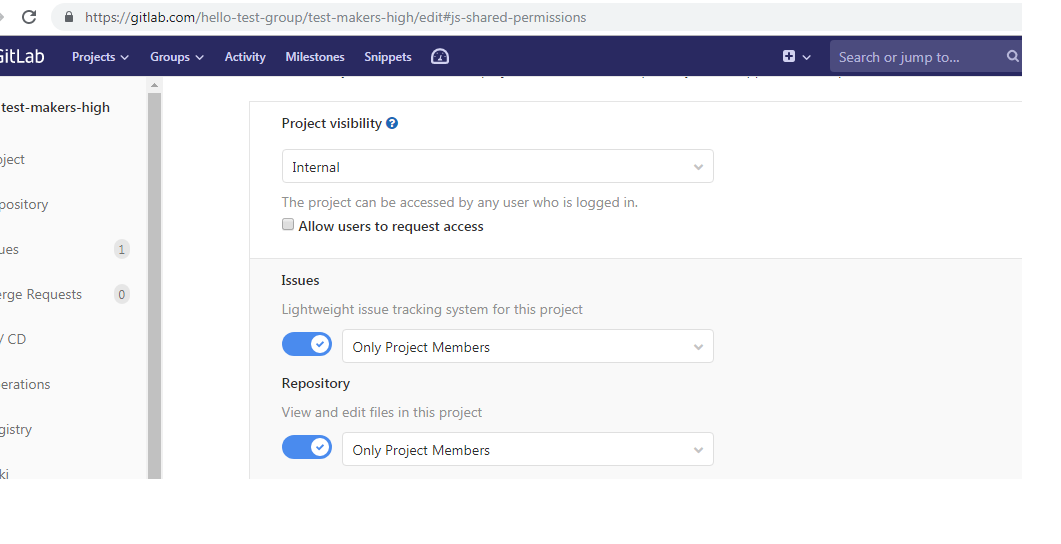Turn off the Issues feature toggle
Viewport: 1061px width, 544px height.
pyautogui.click(x=307, y=345)
